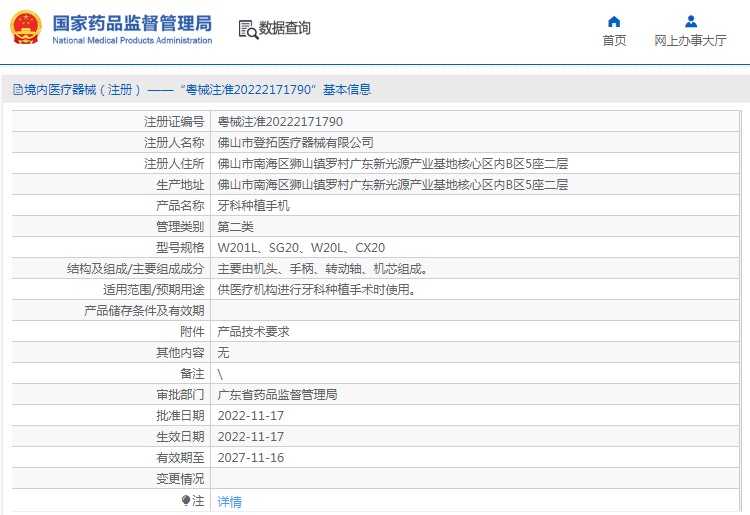Click the lightbulb icon beside 注
The width and height of the screenshot is (750, 515).
(185, 500)
